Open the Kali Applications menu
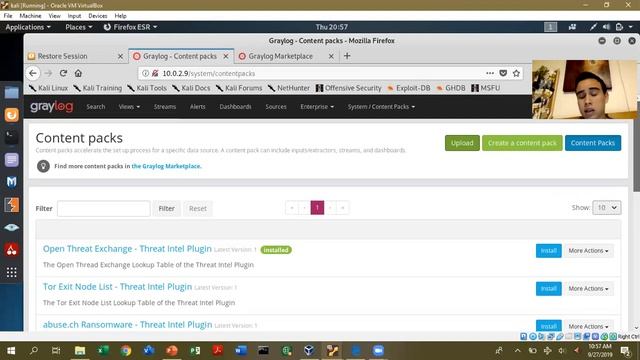 point(28,27)
